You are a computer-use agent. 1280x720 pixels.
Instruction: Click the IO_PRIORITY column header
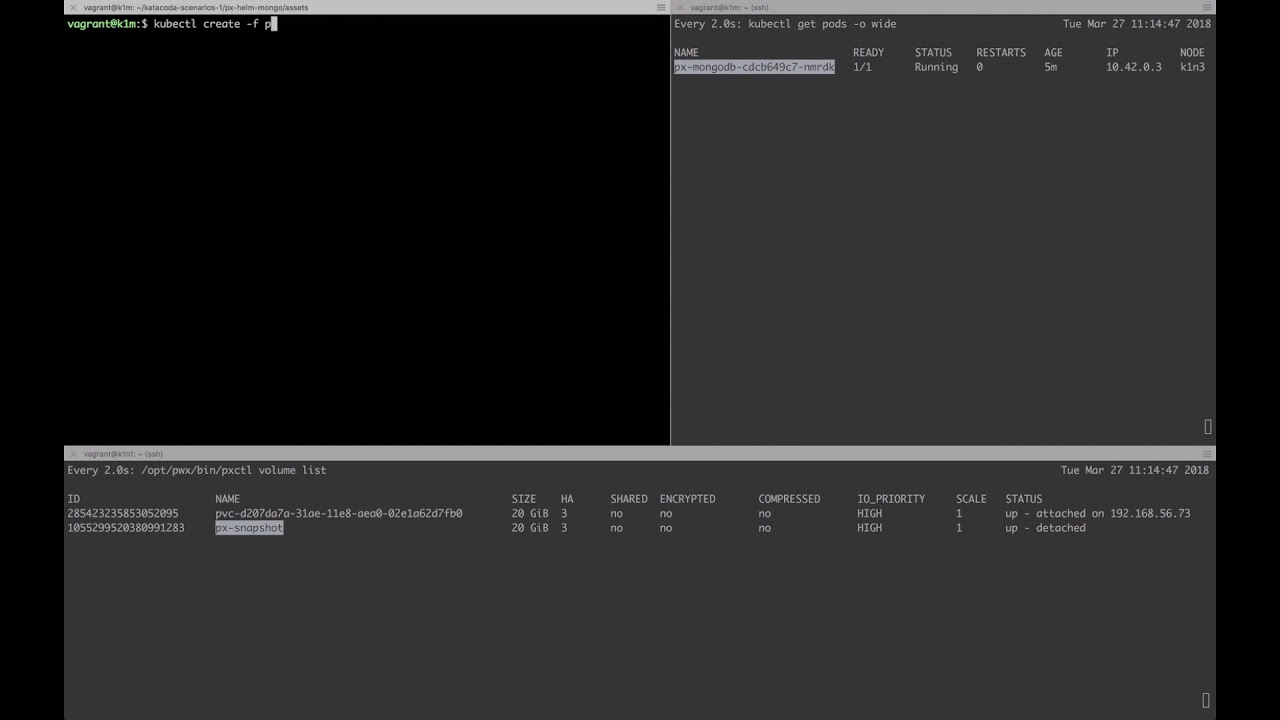tap(890, 499)
